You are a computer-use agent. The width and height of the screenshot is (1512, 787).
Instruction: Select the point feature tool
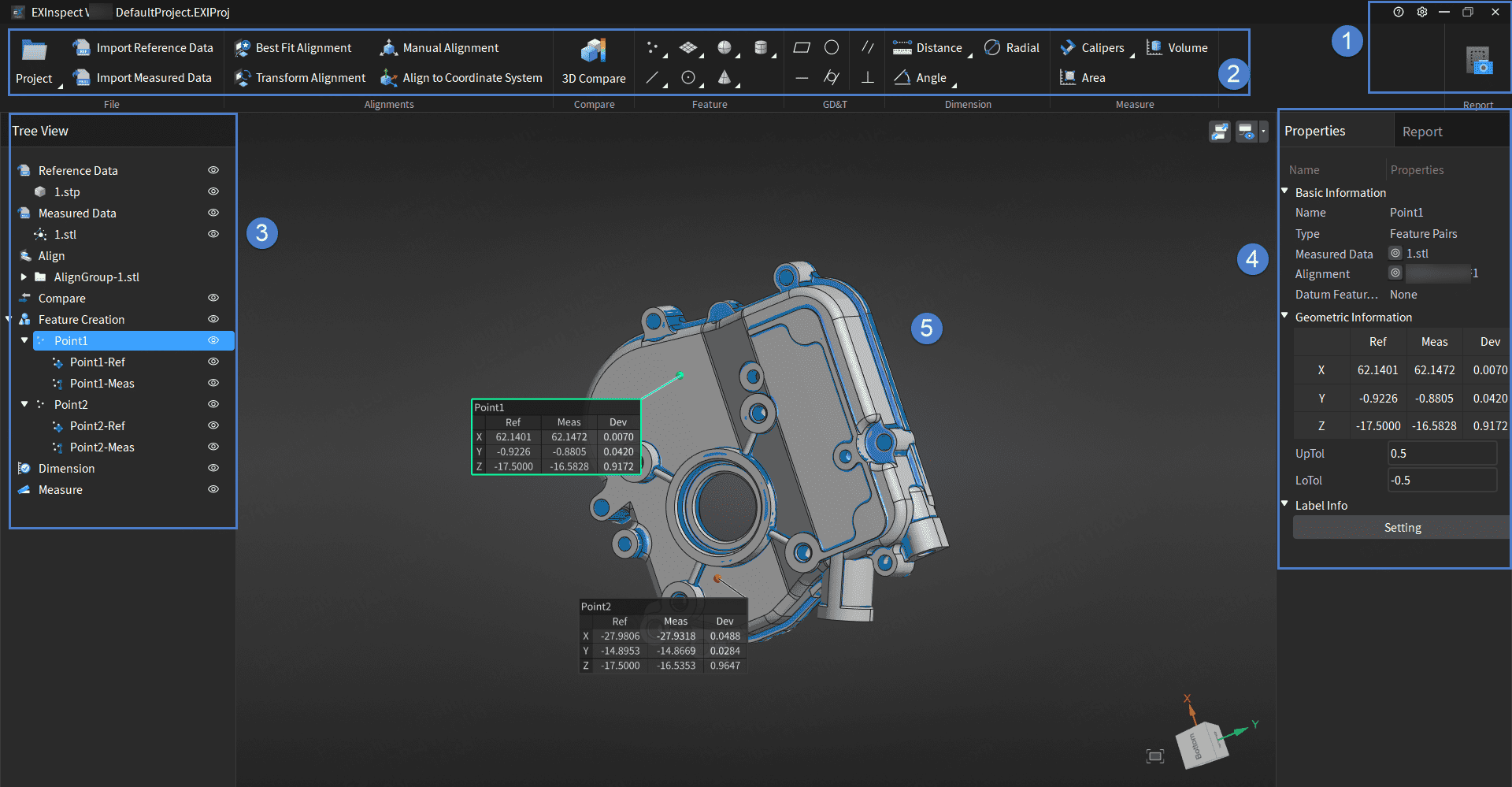653,48
